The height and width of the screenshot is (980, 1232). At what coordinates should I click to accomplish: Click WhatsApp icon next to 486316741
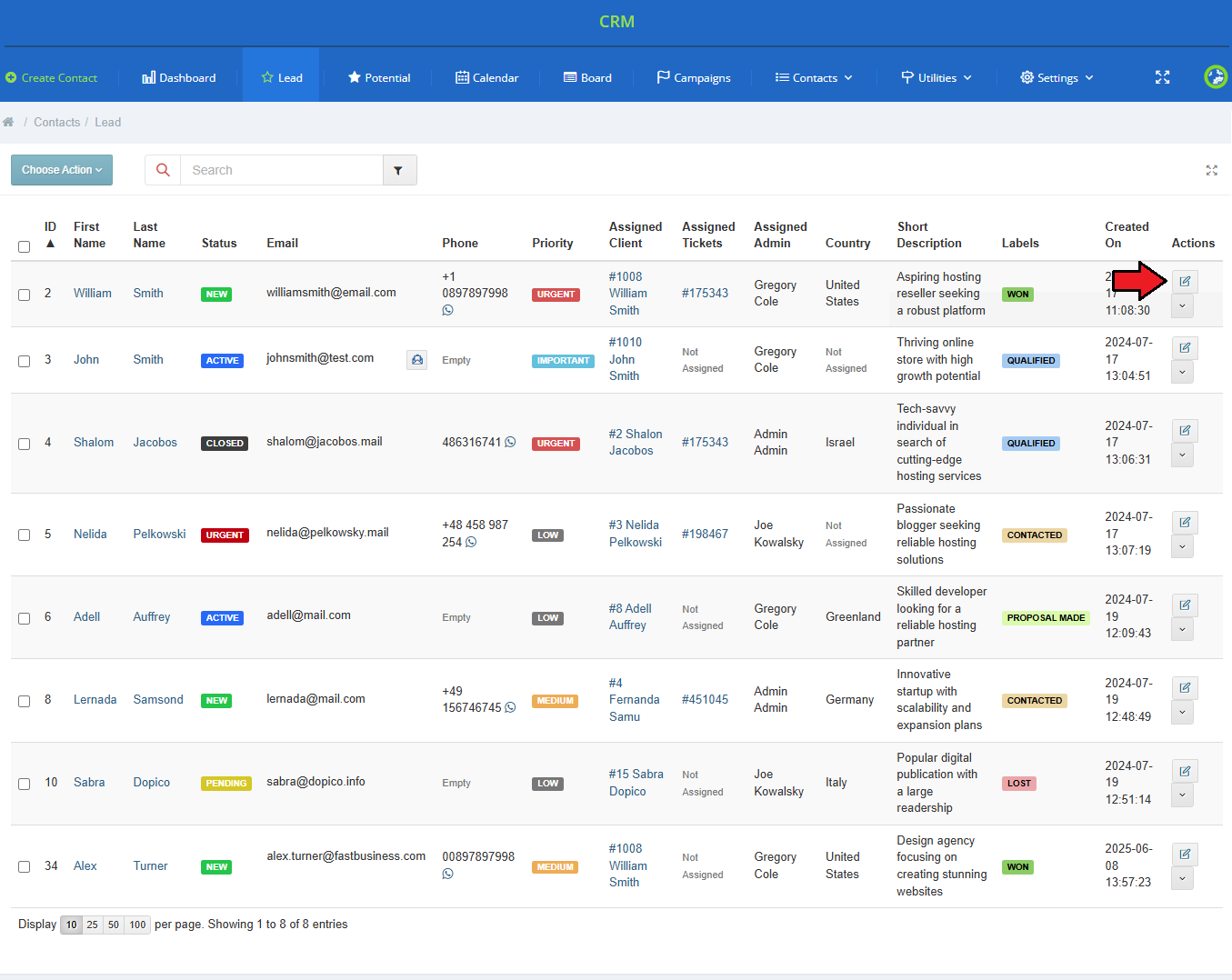pyautogui.click(x=510, y=442)
